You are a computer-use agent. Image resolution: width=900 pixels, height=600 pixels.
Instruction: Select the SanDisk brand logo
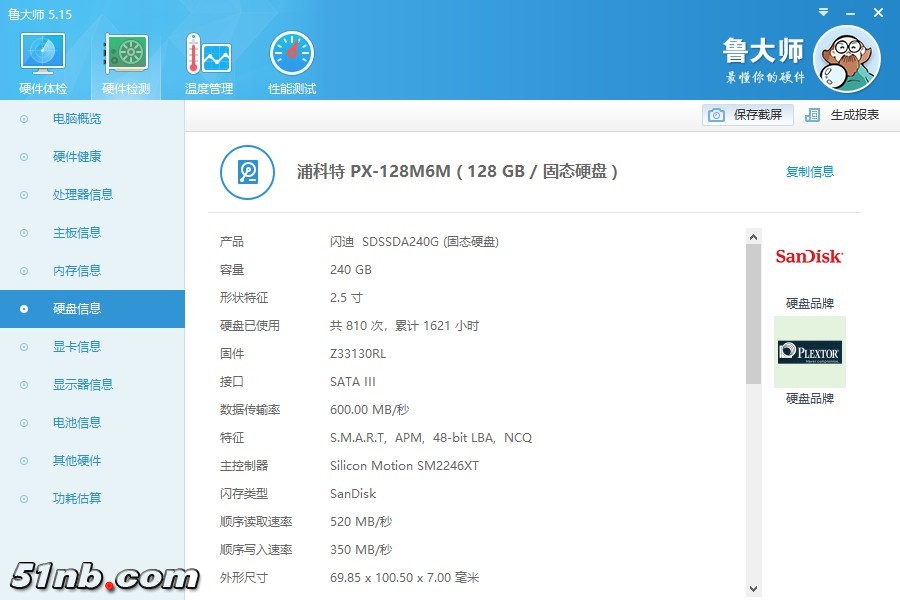pos(809,256)
